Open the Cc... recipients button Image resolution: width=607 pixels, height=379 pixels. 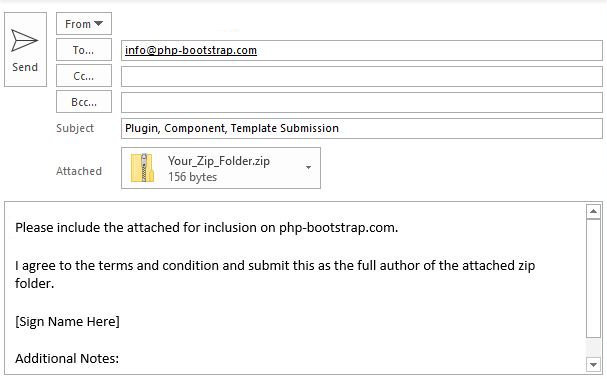[x=84, y=76]
